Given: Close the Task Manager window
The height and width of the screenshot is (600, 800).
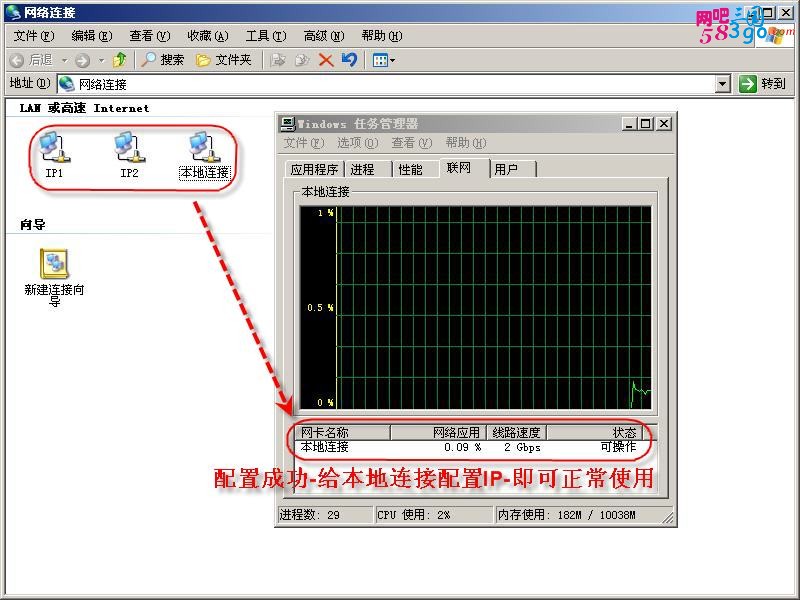Looking at the screenshot, I should coord(664,123).
